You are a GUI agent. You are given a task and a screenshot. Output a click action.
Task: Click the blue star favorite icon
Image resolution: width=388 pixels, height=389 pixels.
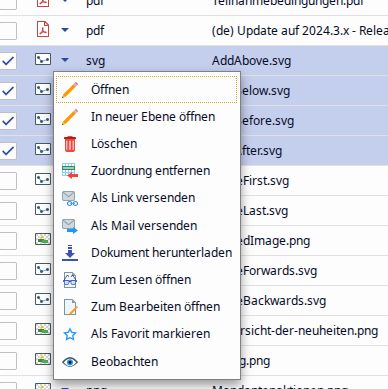[70, 334]
